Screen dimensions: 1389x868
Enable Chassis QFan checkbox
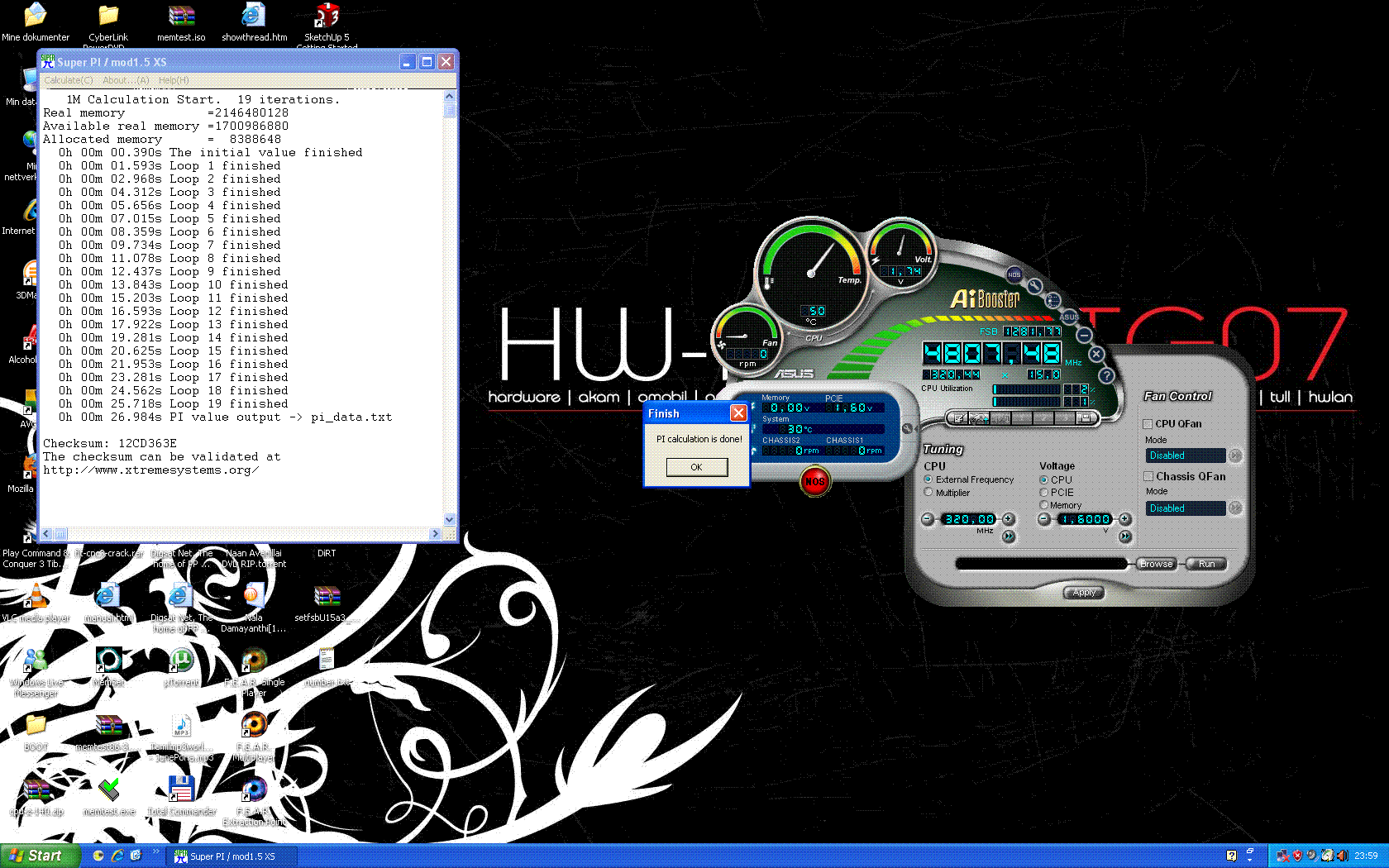pos(1148,476)
